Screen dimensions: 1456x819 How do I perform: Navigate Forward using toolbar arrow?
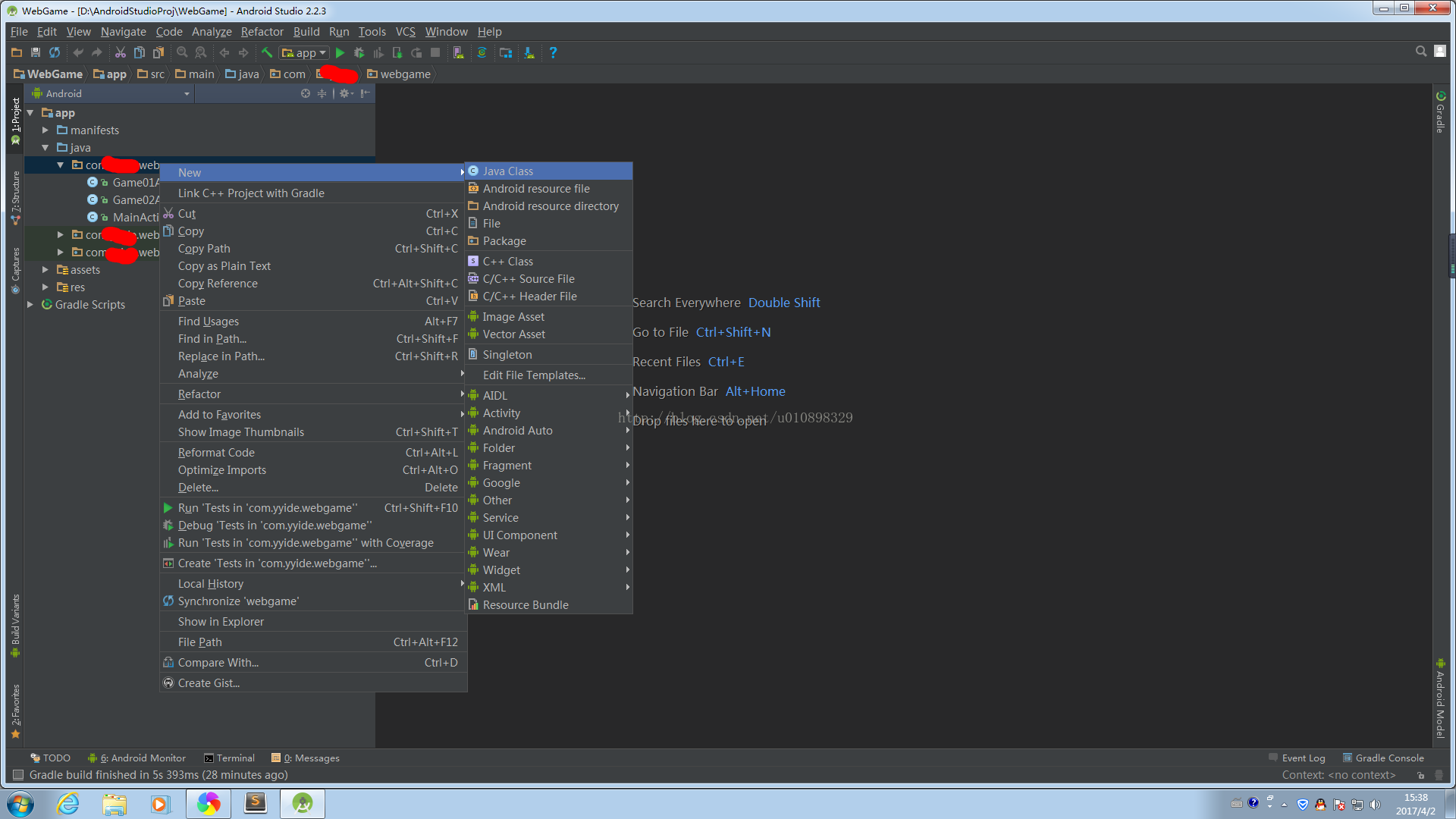point(243,52)
